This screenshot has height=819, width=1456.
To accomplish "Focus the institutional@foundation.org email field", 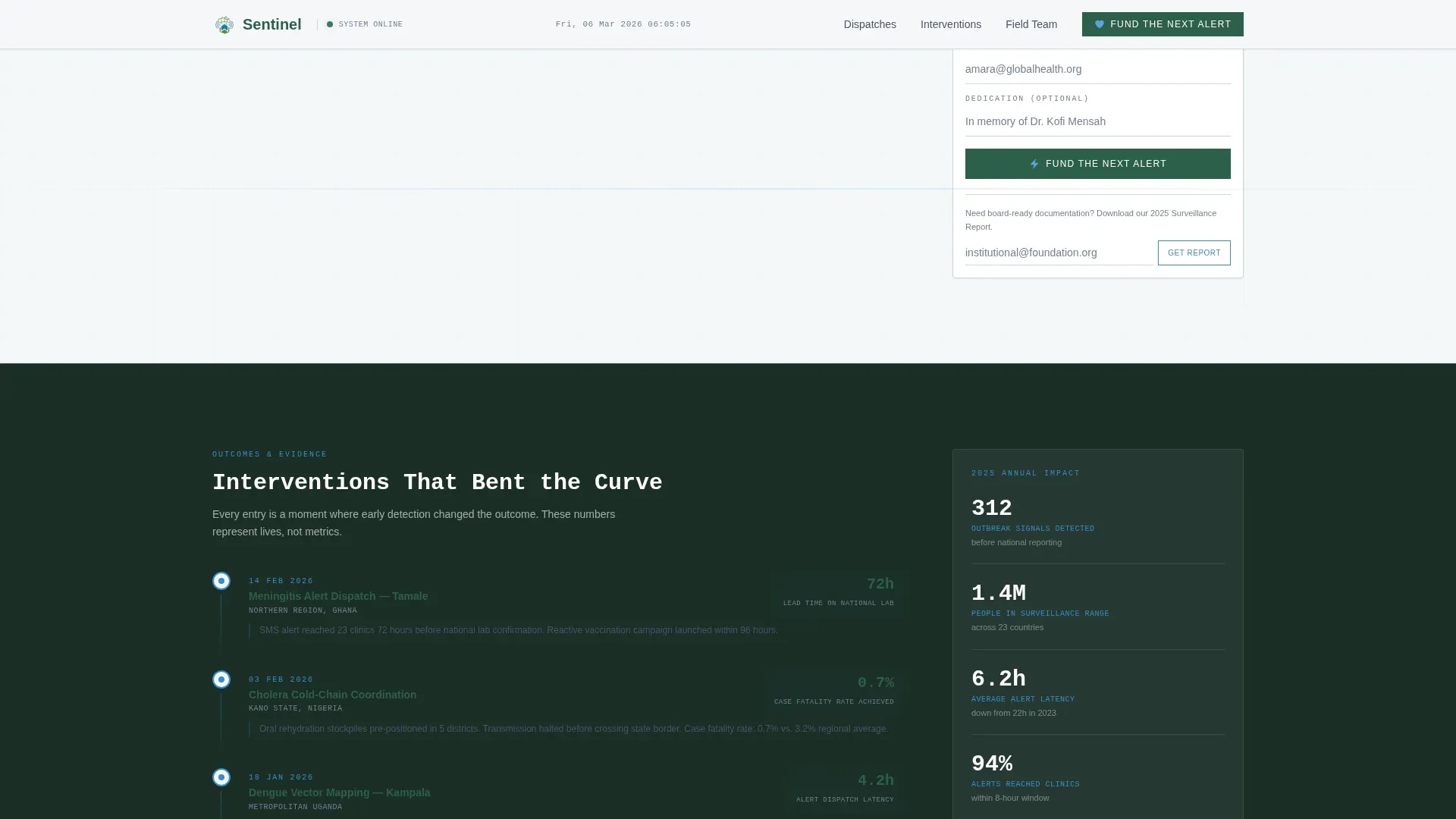I will click(1059, 253).
